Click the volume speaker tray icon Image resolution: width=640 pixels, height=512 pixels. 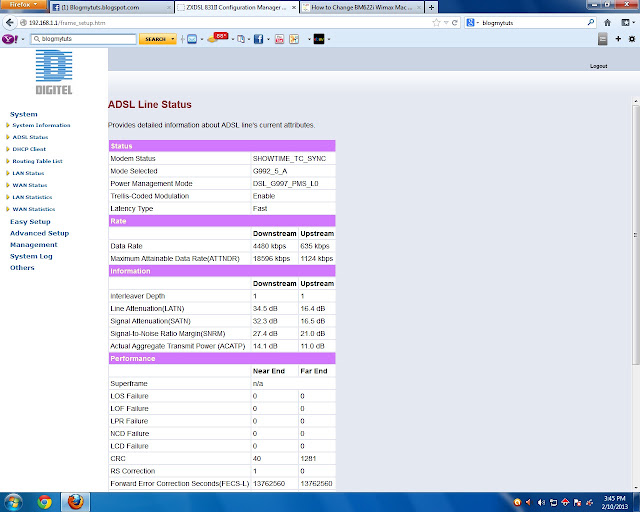point(541,502)
